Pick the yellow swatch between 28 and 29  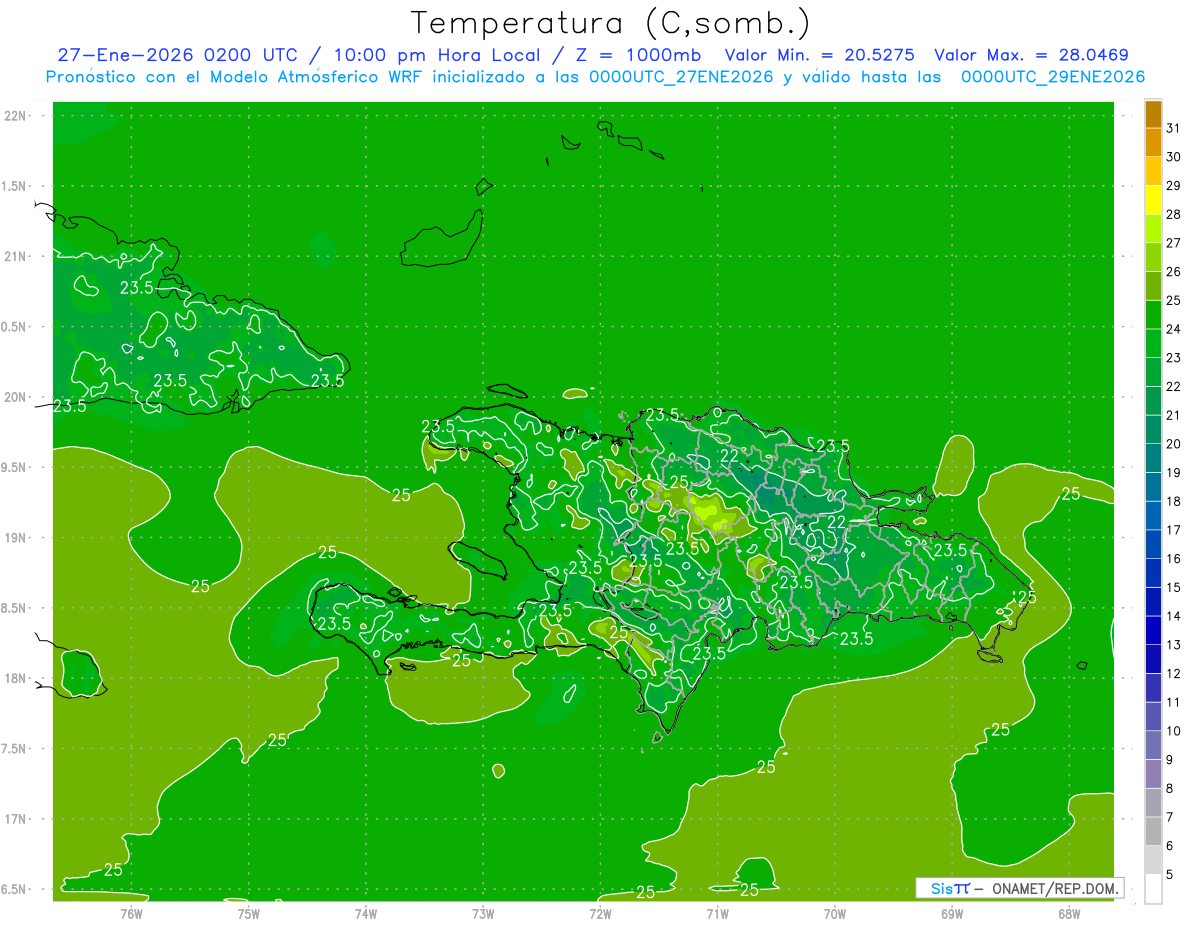[x=1153, y=200]
